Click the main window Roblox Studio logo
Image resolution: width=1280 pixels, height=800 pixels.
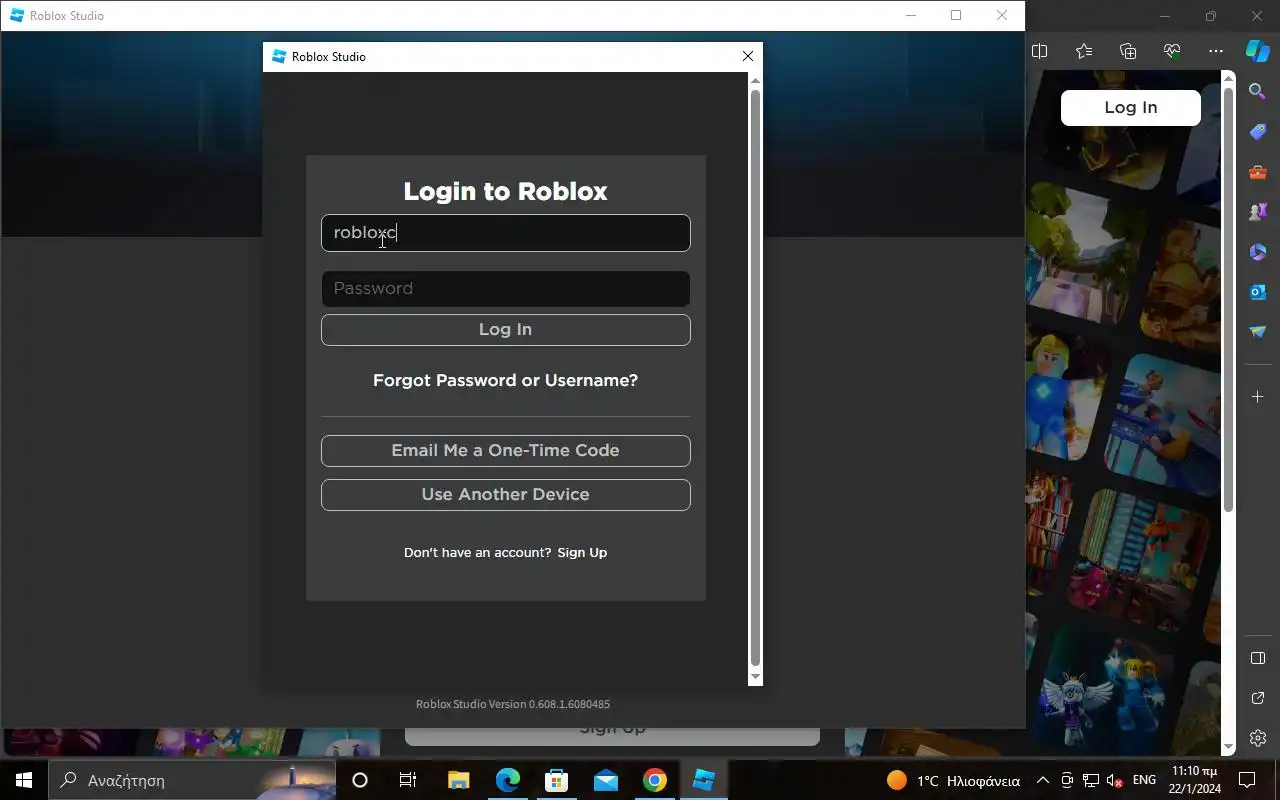17,16
